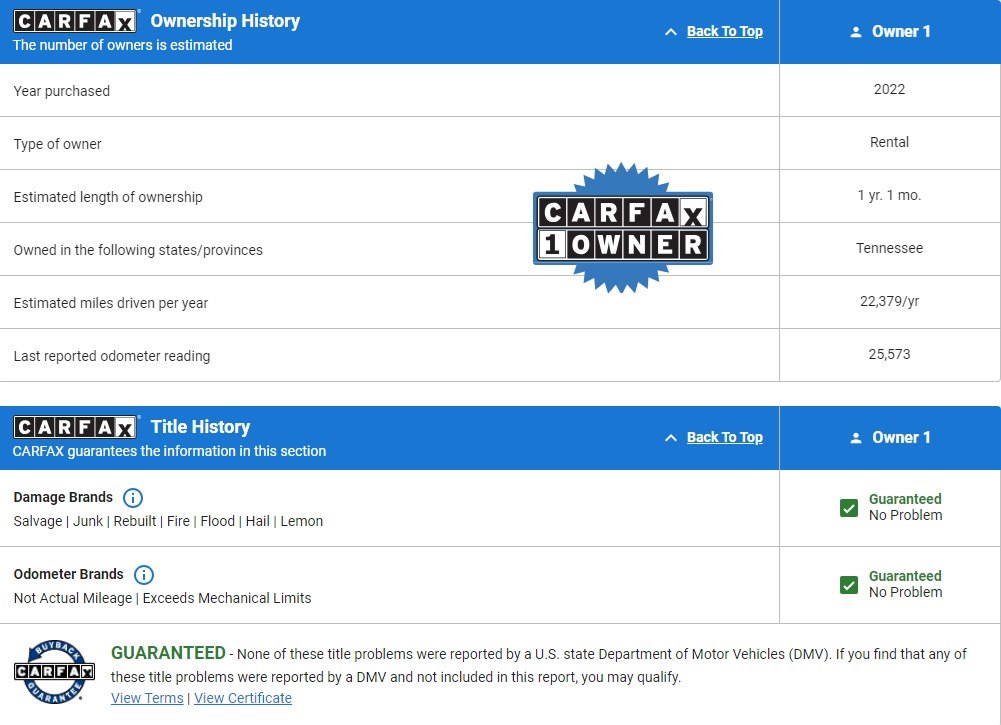Image resolution: width=1001 pixels, height=725 pixels.
Task: Open the View Terms link
Action: click(x=147, y=698)
